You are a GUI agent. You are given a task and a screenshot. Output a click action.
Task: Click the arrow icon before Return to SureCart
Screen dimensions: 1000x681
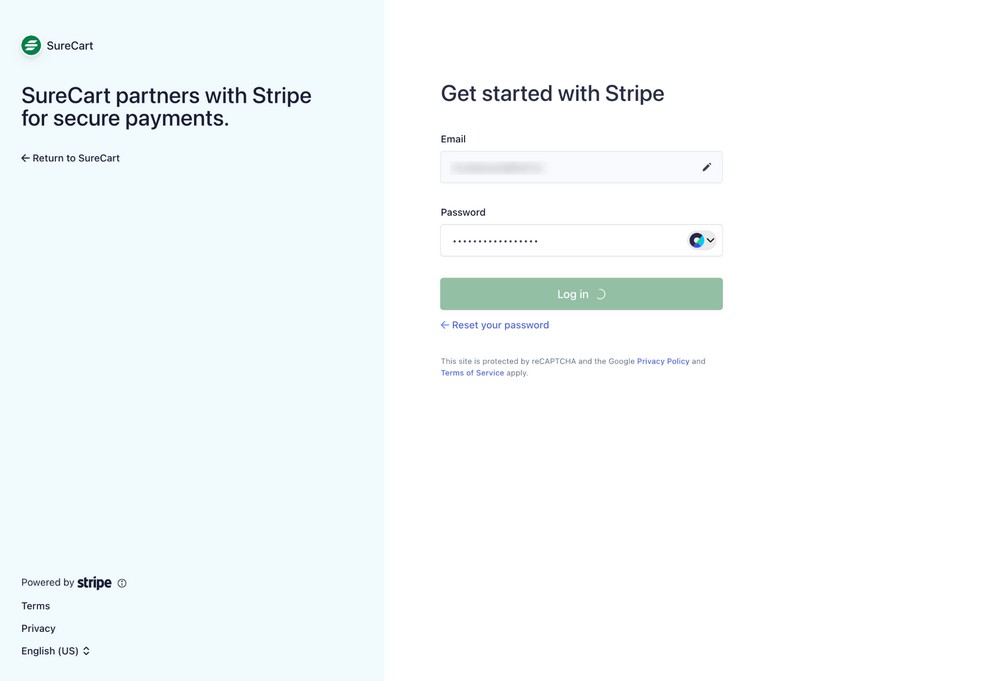[24, 157]
